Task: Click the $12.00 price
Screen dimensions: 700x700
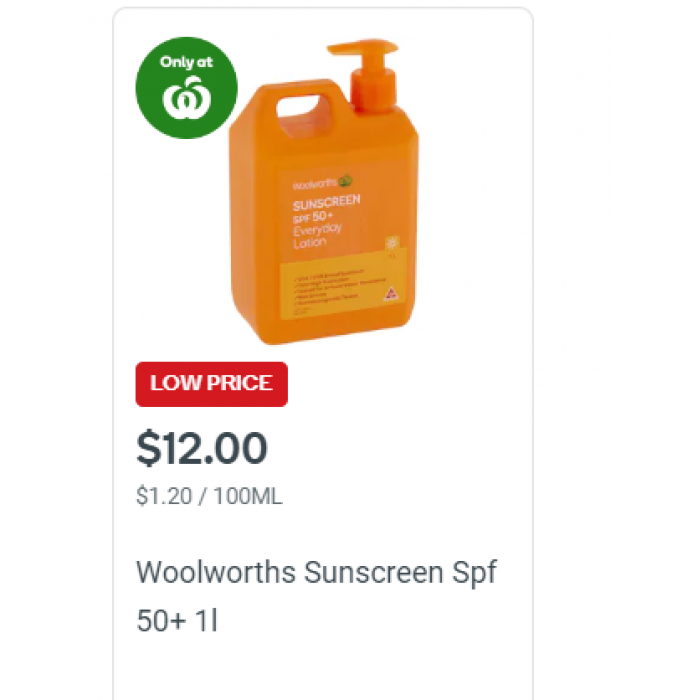Action: click(202, 448)
